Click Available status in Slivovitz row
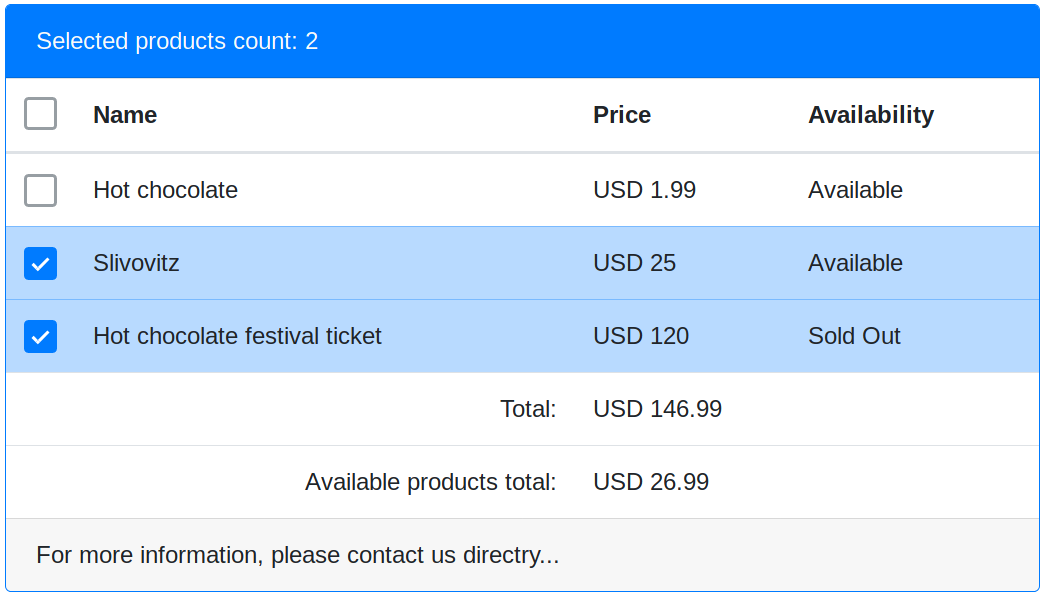This screenshot has width=1045, height=597. tap(855, 263)
